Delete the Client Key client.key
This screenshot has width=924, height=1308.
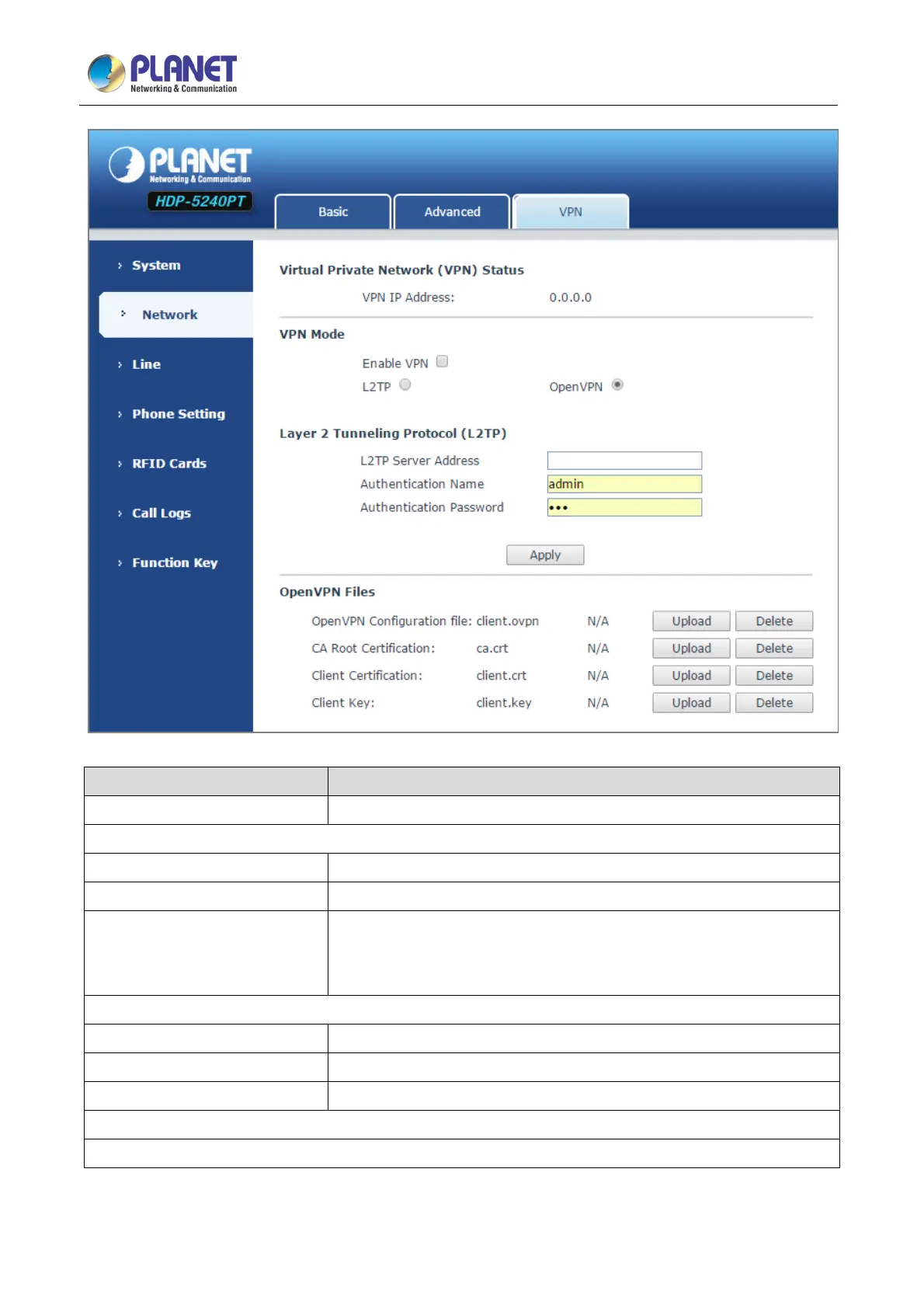coord(774,703)
